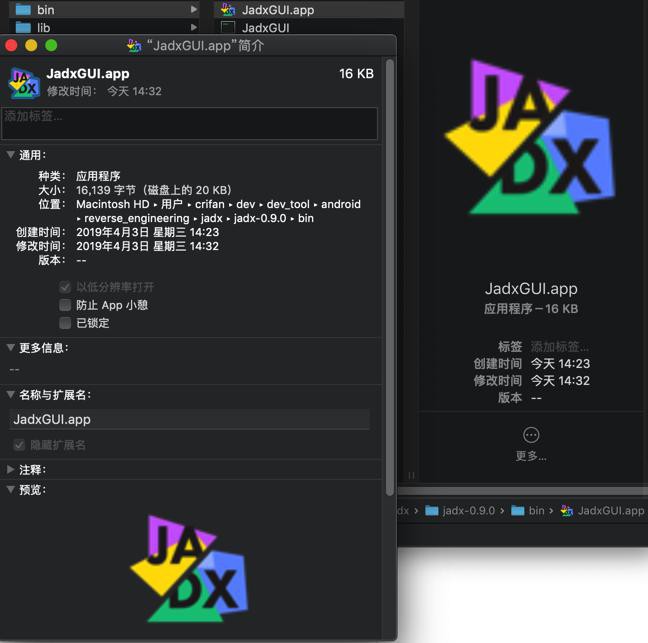The width and height of the screenshot is (648, 643).
Task: Click the JadxGUI.app title under large logo
Action: click(531, 288)
